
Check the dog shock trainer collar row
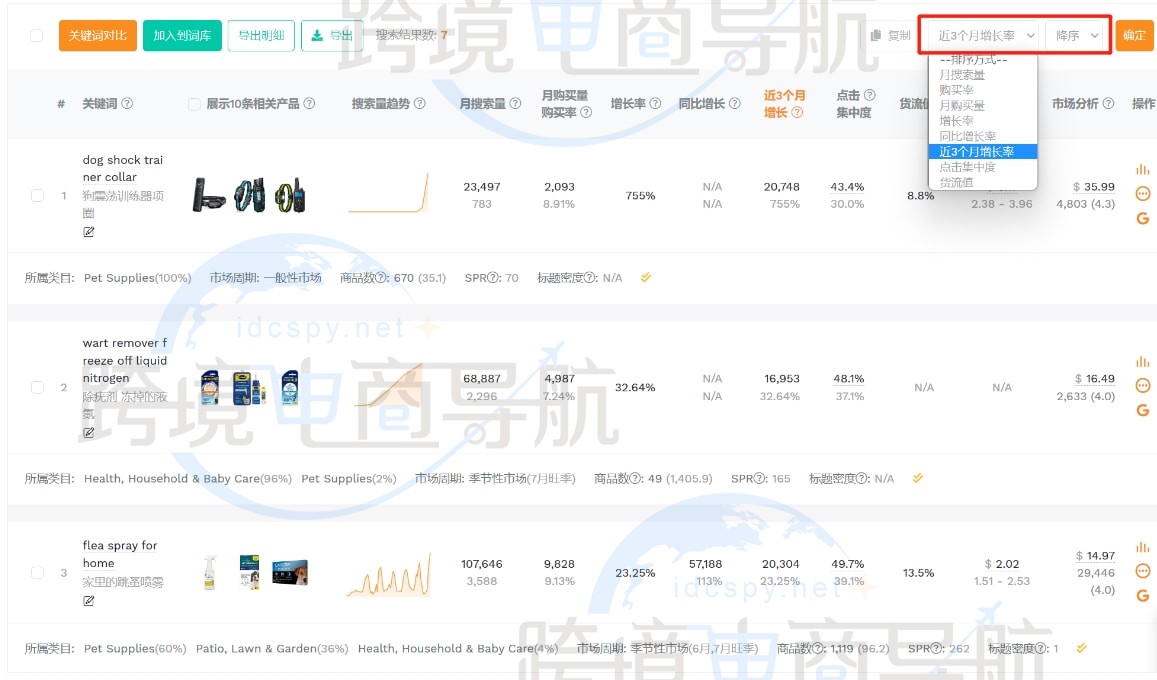[x=37, y=195]
